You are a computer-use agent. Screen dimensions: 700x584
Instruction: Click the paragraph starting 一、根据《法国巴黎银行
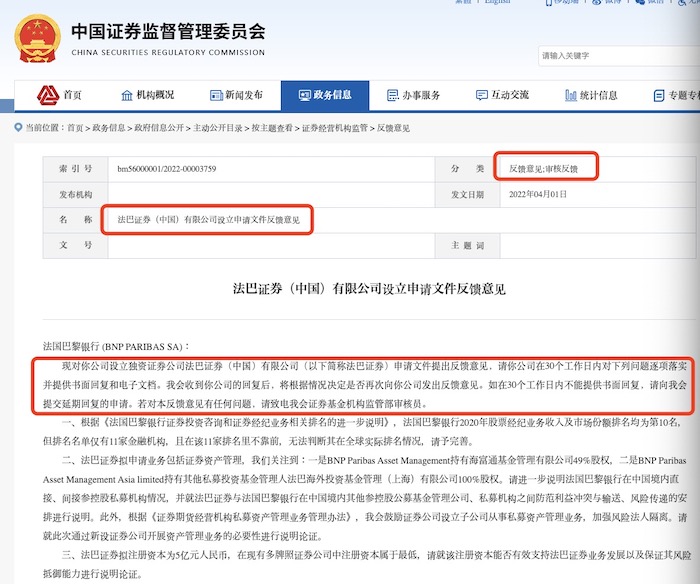coord(362,432)
